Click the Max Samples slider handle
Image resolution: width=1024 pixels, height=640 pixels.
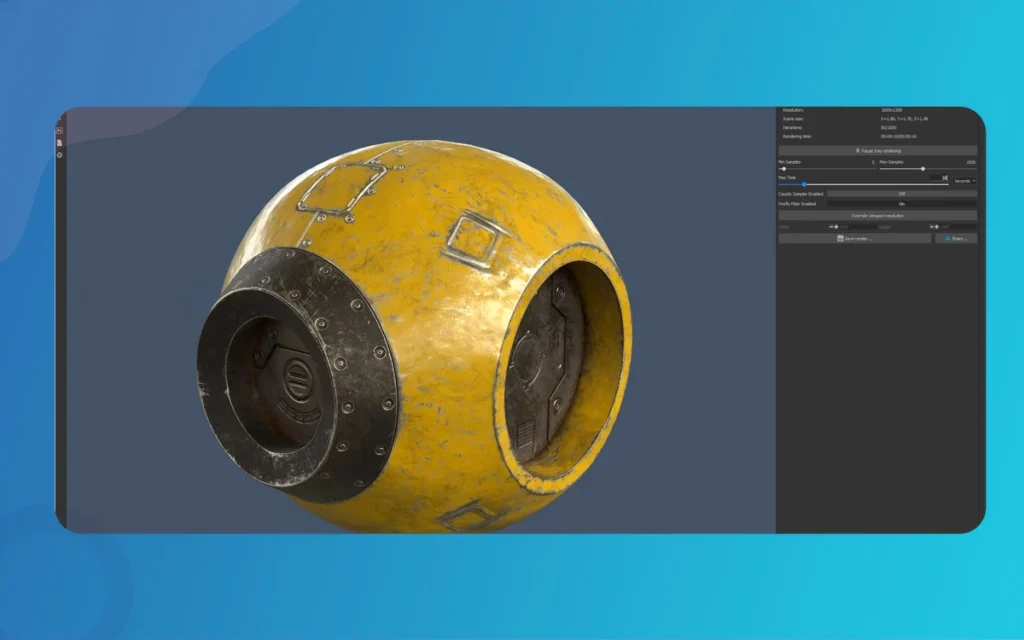[x=923, y=169]
